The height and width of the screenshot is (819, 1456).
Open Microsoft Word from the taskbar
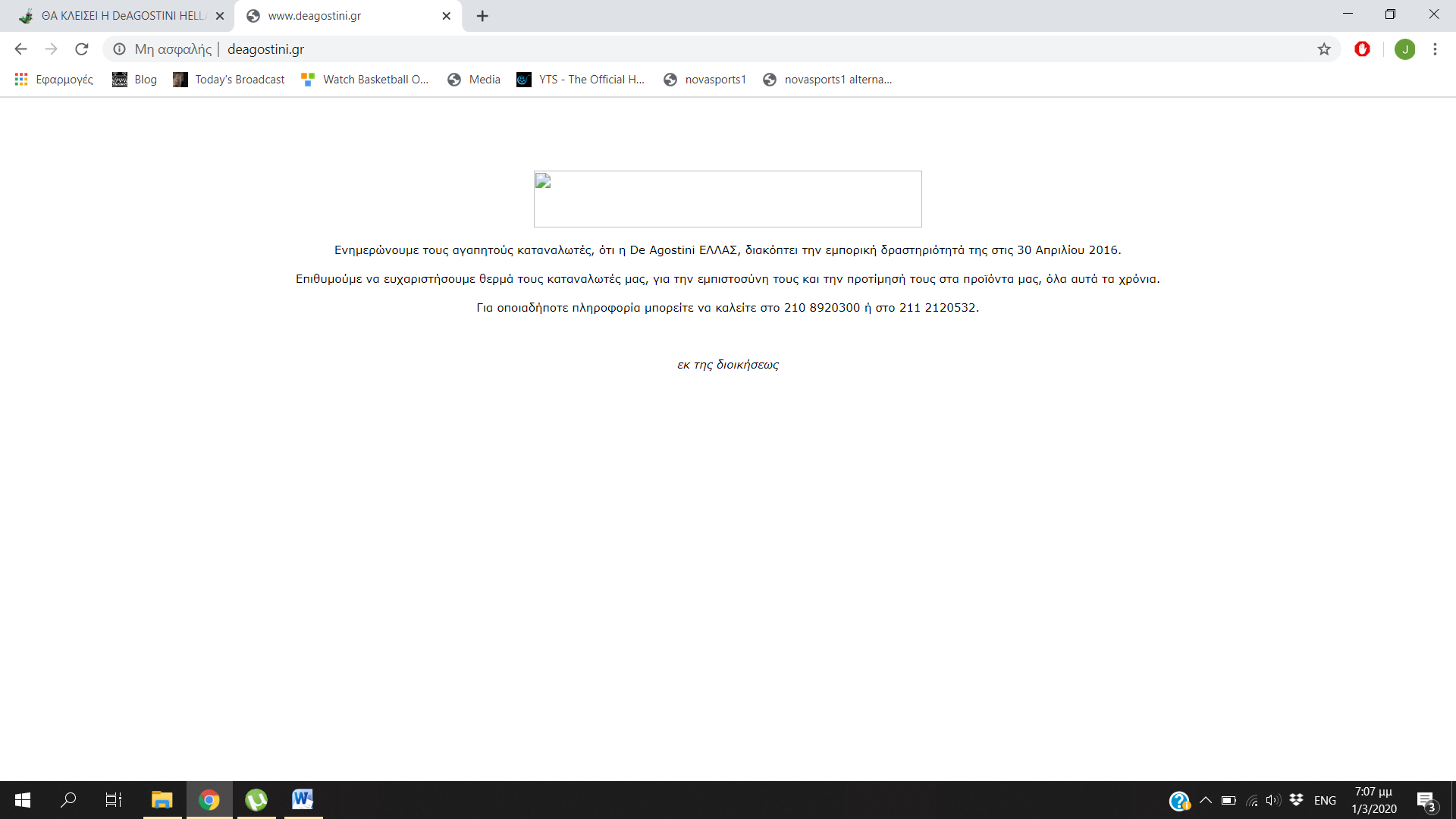point(303,800)
